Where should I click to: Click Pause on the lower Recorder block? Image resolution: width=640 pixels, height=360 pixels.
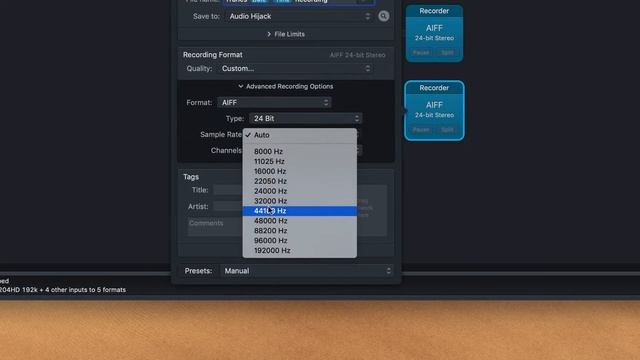[421, 130]
